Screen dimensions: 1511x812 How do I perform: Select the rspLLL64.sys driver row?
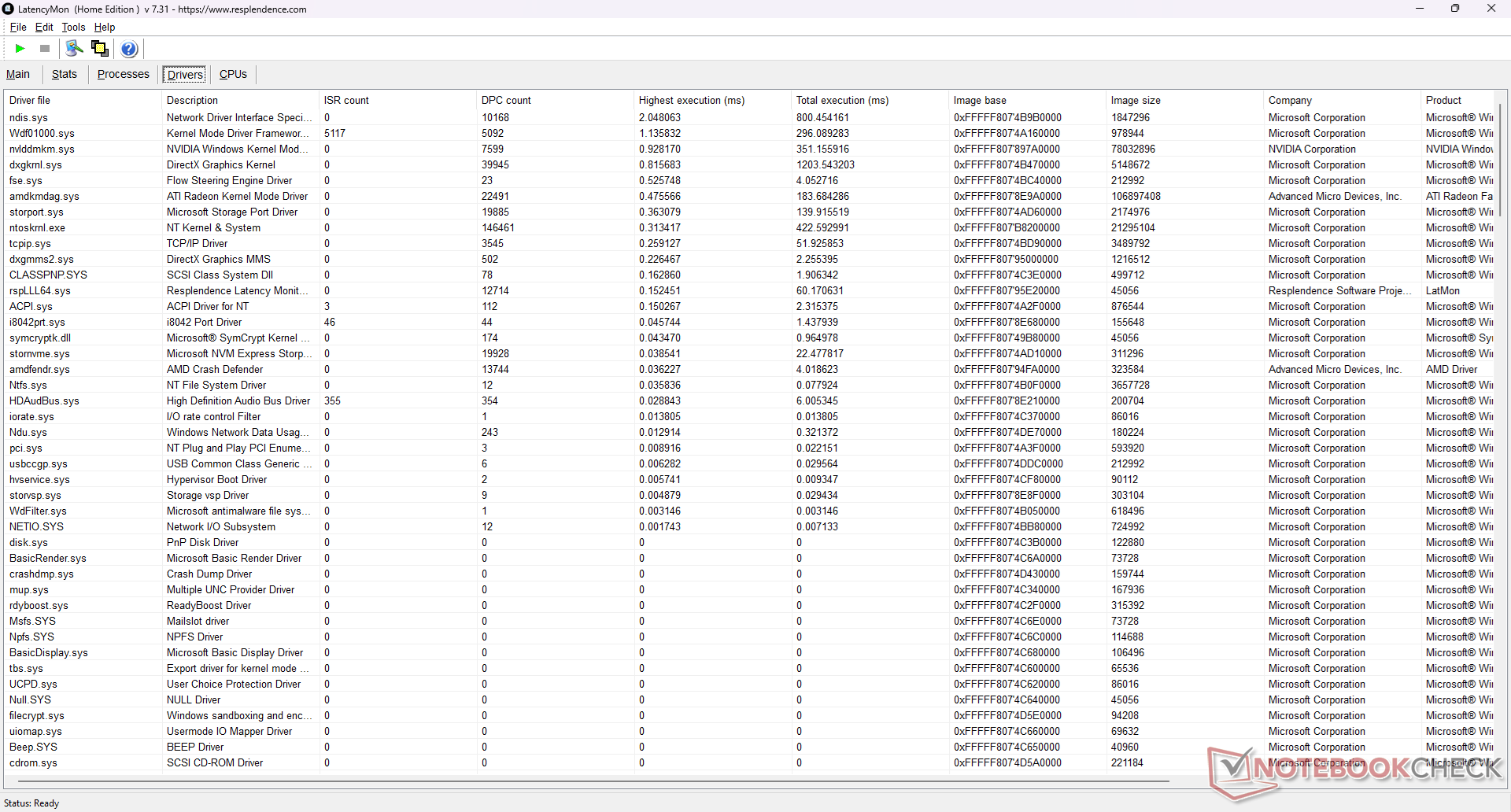pos(749,290)
